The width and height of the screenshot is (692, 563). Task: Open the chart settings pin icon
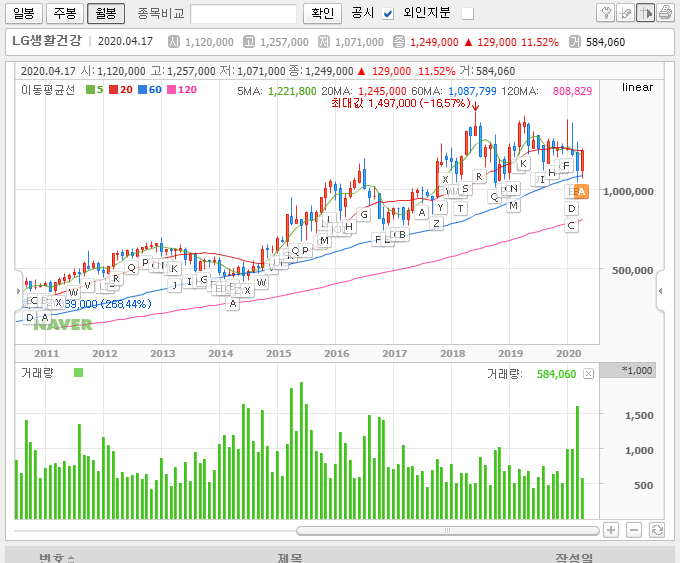(x=606, y=13)
